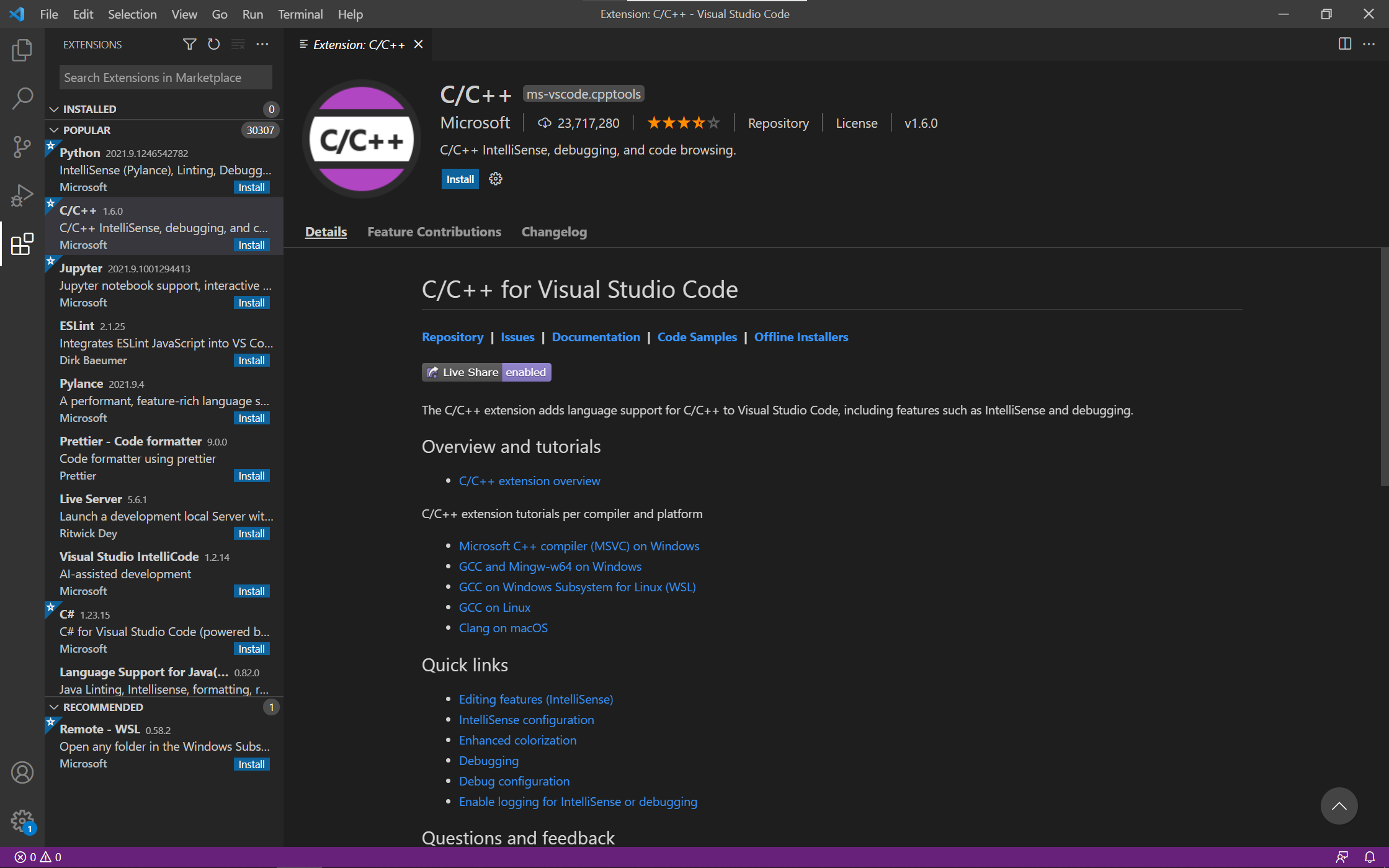The width and height of the screenshot is (1389, 868).
Task: Open the Source Control view
Action: click(22, 147)
